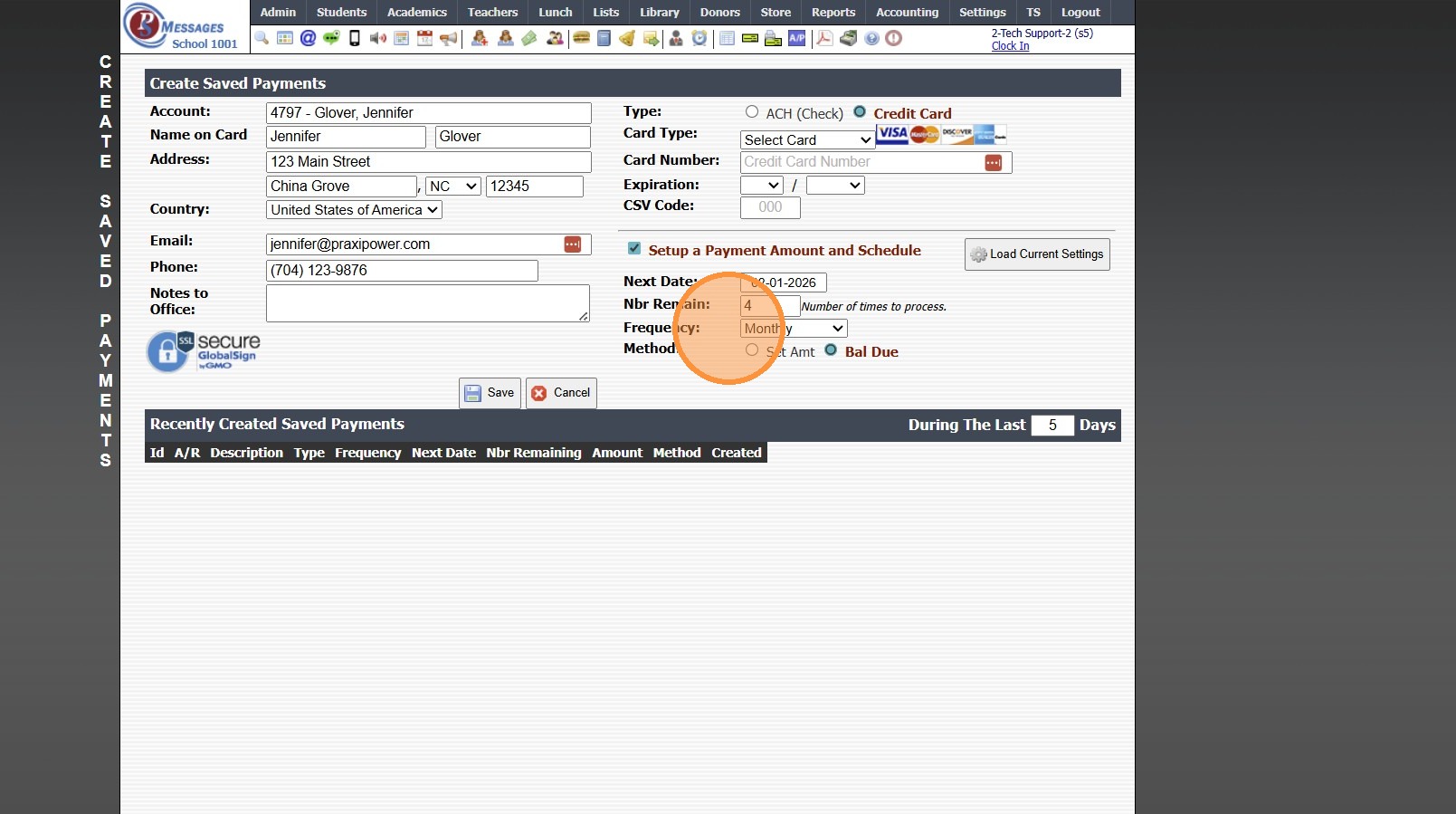Choose the Set Amt method option
Image resolution: width=1456 pixels, height=814 pixels.
[x=752, y=350]
